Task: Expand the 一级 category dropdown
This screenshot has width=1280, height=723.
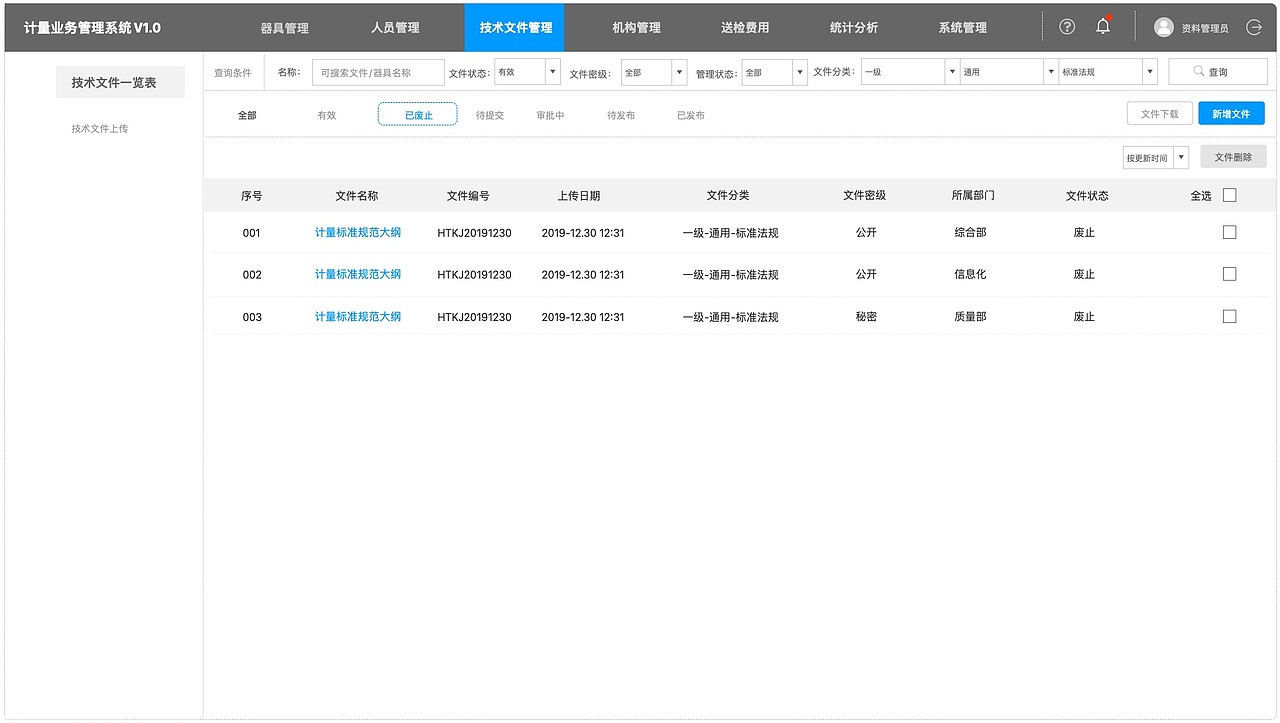Action: [910, 72]
